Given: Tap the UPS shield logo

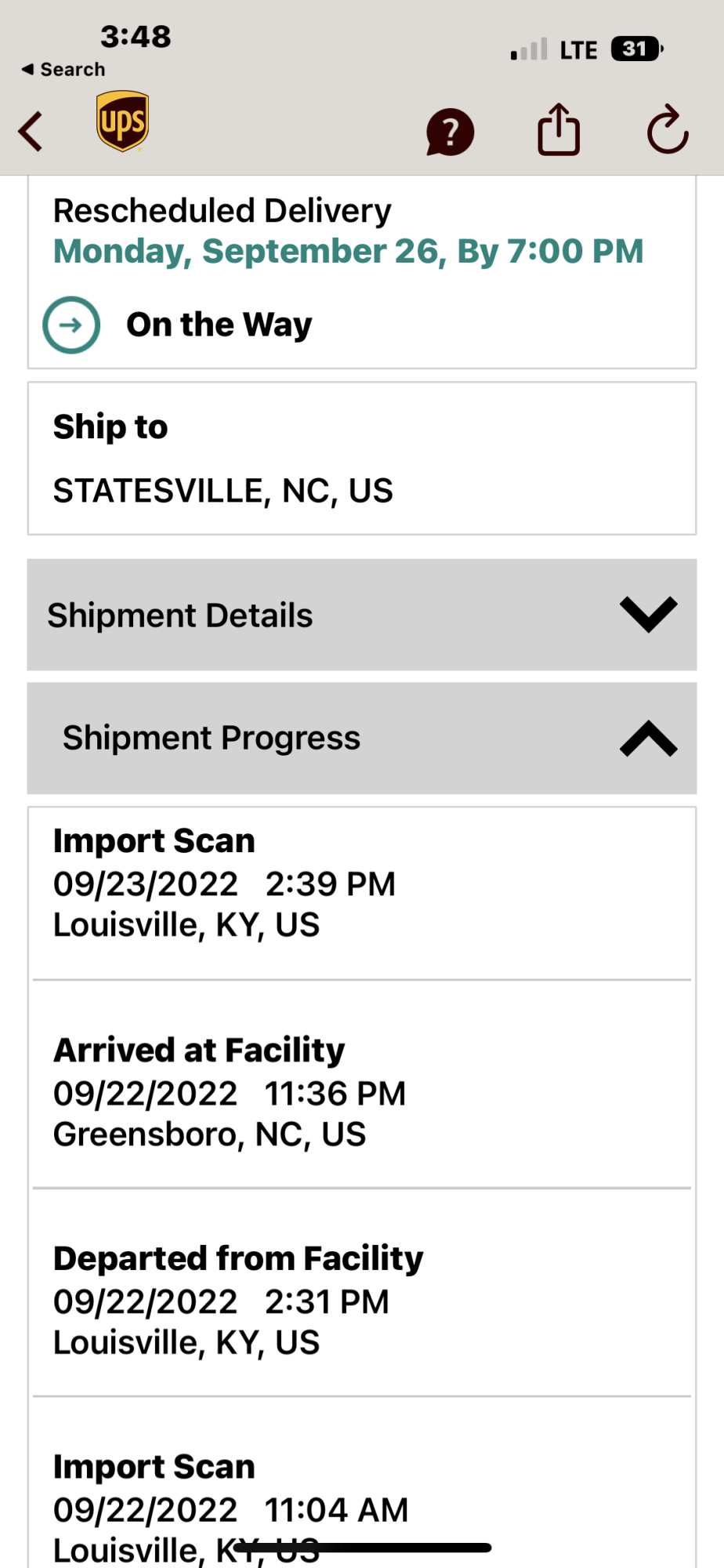Looking at the screenshot, I should (123, 122).
